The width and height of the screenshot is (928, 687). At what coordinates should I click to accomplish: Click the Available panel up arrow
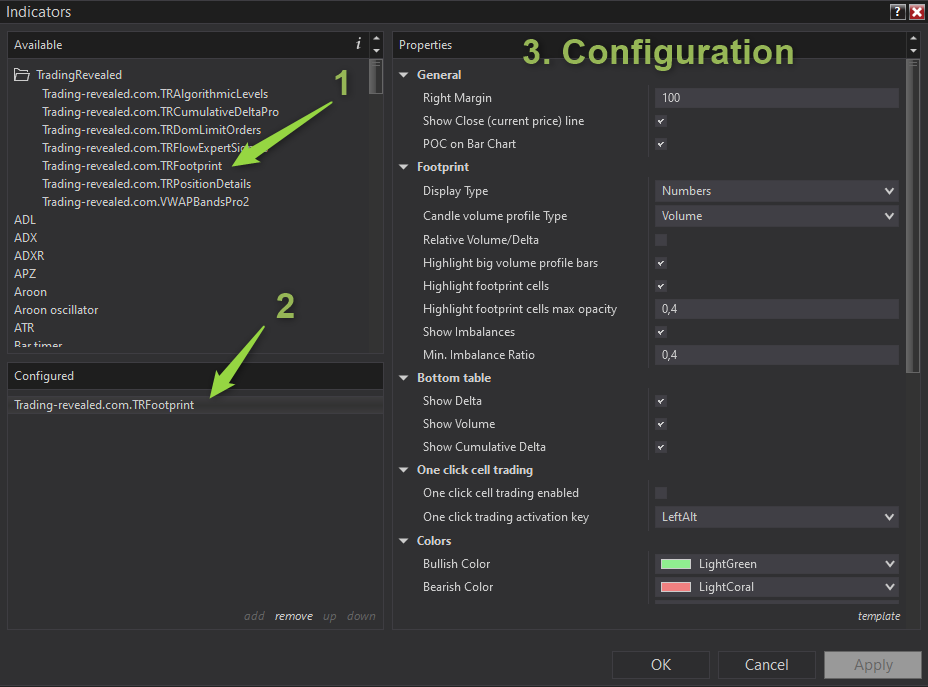tap(376, 38)
